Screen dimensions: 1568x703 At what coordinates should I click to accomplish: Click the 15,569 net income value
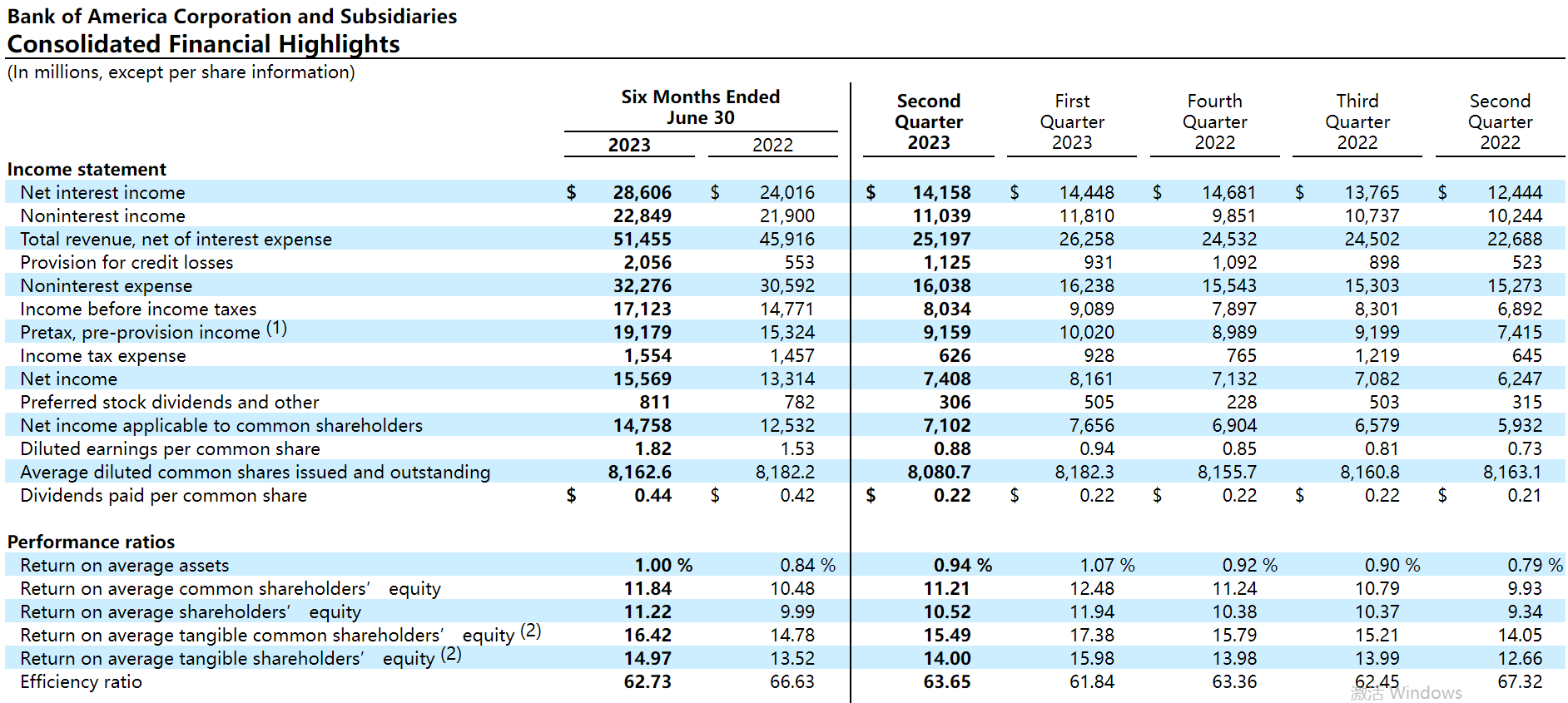642,379
